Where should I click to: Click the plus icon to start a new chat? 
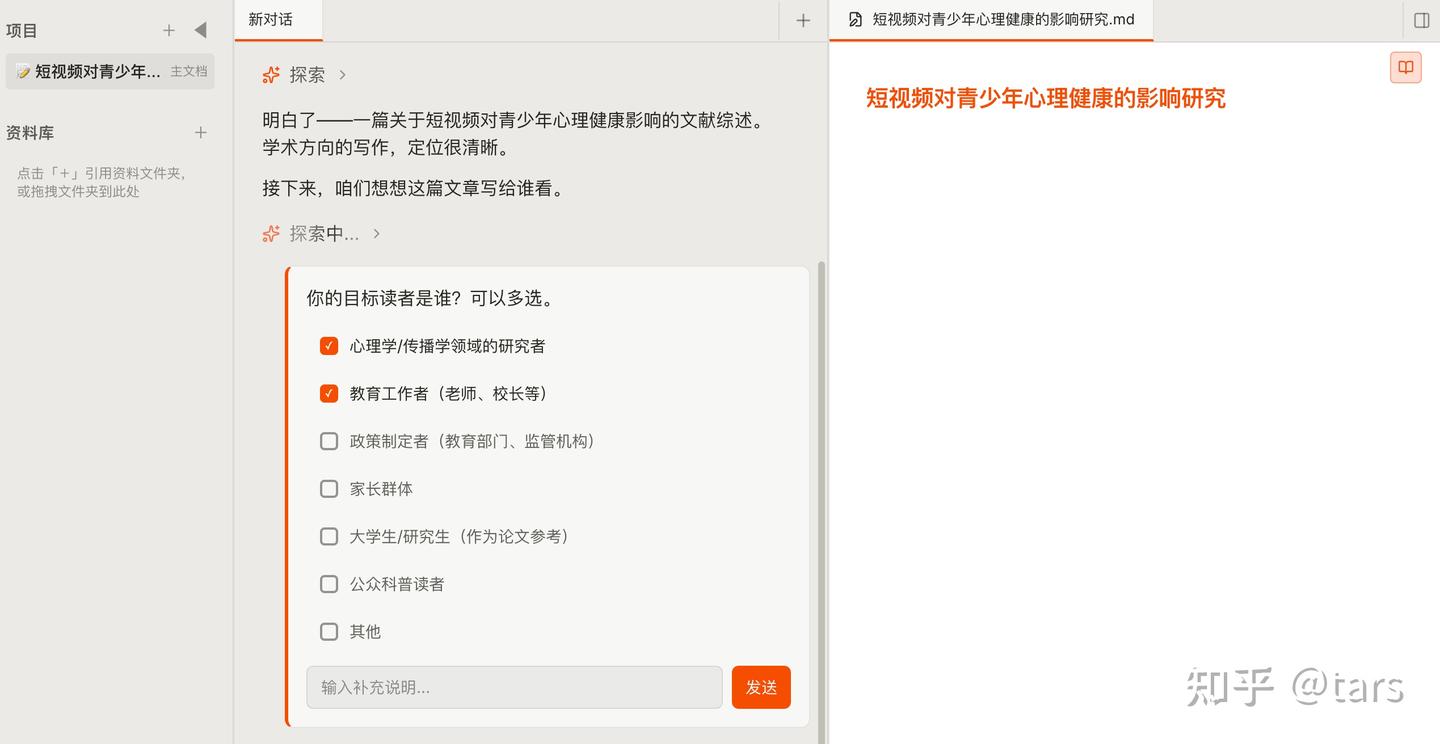click(802, 19)
